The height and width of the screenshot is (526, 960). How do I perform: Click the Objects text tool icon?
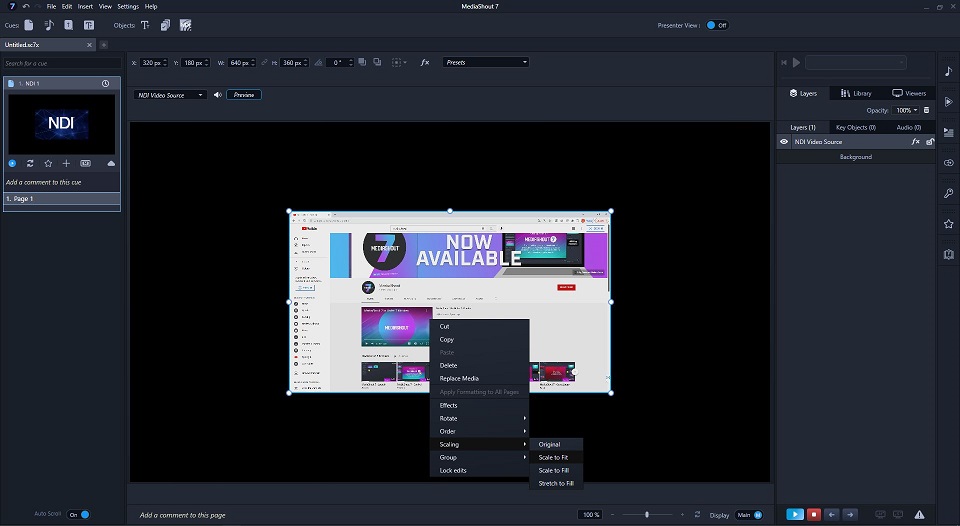pyautogui.click(x=145, y=25)
